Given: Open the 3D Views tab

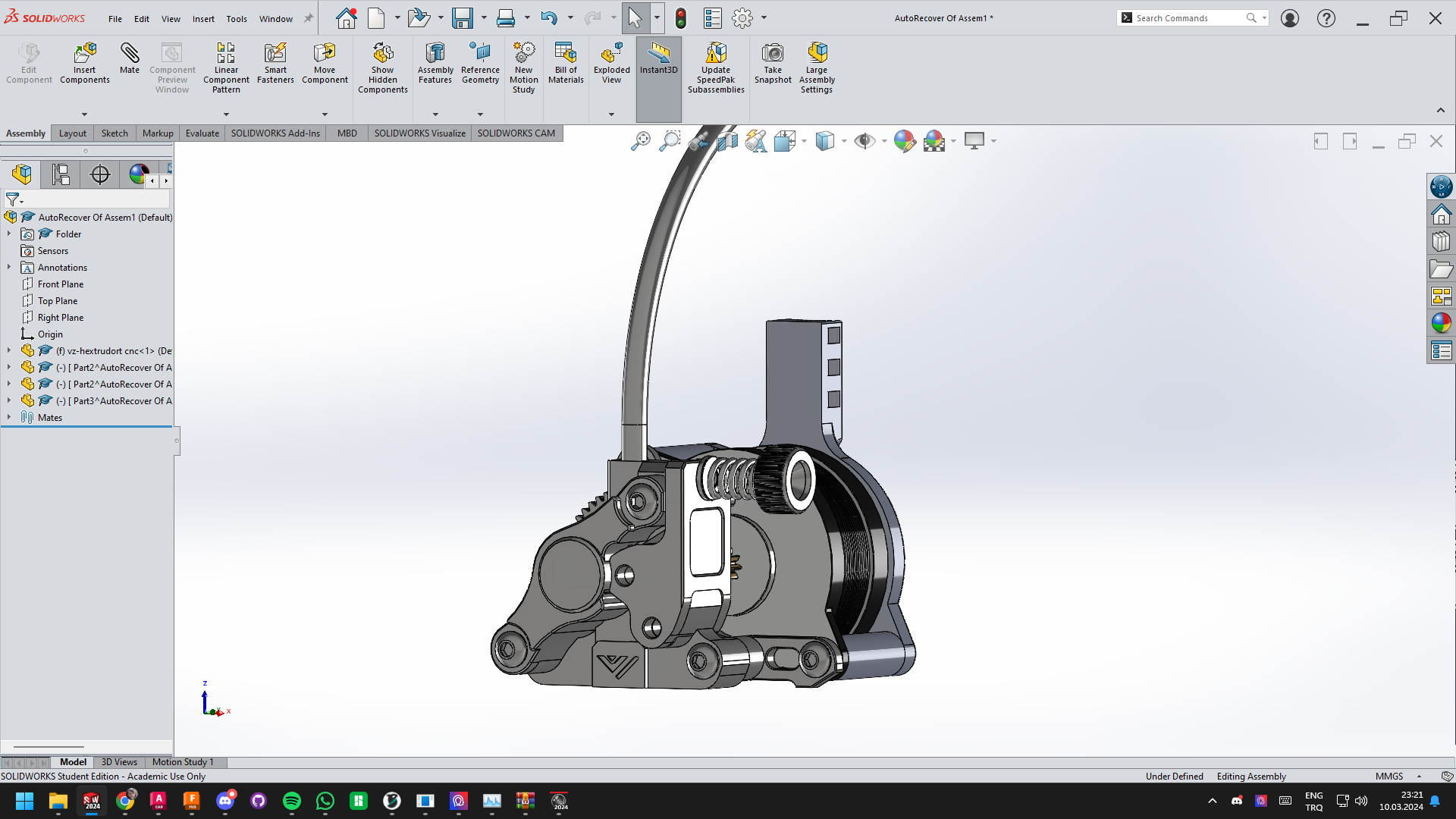Looking at the screenshot, I should coord(119,762).
